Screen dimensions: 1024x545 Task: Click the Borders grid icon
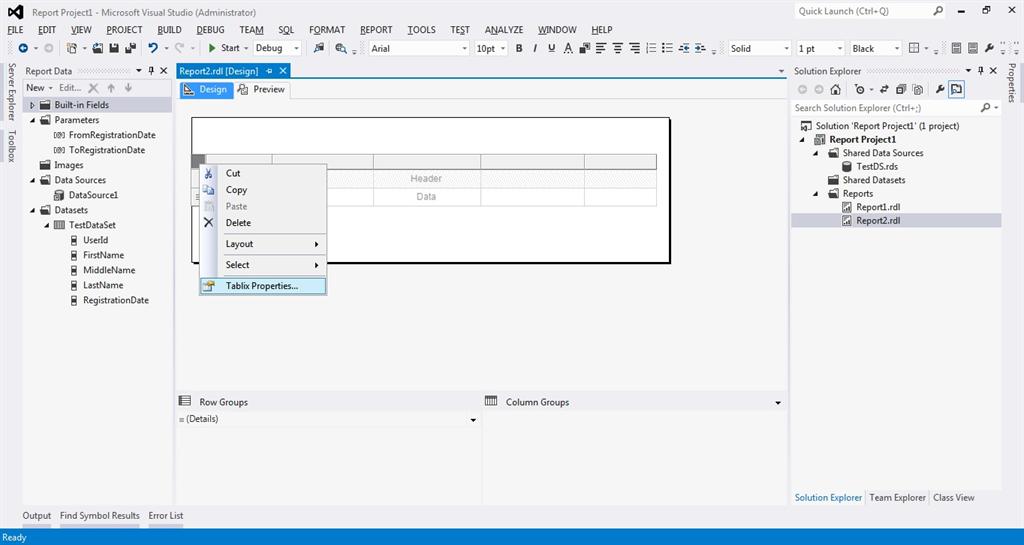[x=914, y=48]
